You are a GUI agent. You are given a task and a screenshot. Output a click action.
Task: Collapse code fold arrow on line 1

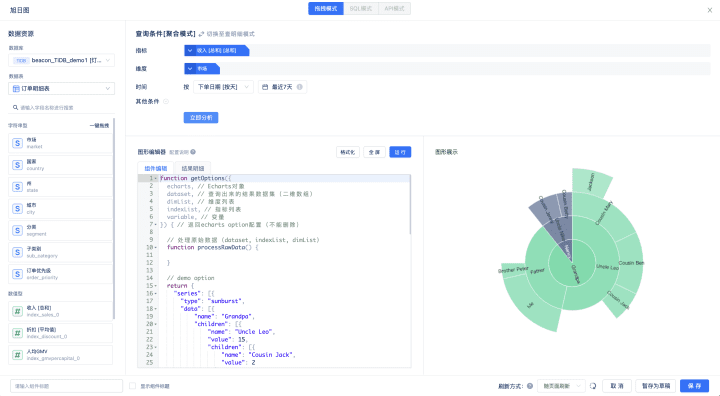coord(156,178)
